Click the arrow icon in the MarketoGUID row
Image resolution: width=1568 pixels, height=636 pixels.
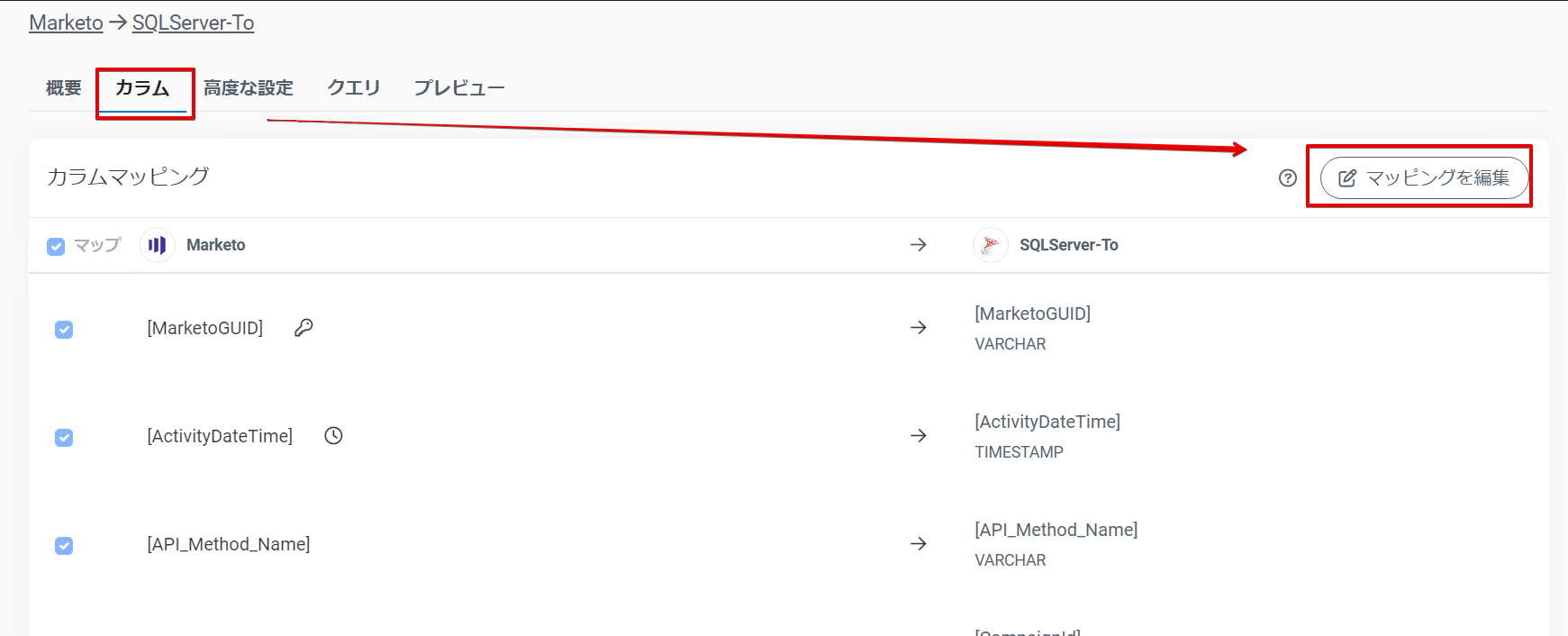click(x=919, y=328)
